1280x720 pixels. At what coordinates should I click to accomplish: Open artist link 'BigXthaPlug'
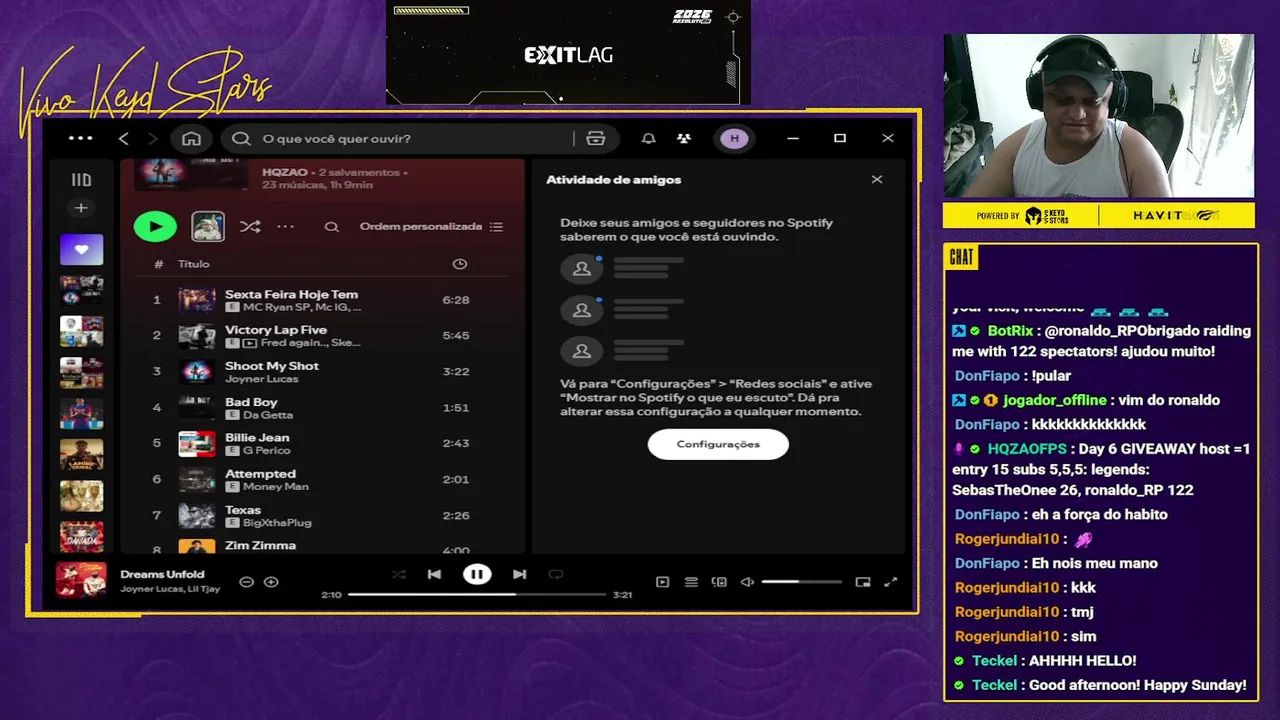[x=278, y=523]
